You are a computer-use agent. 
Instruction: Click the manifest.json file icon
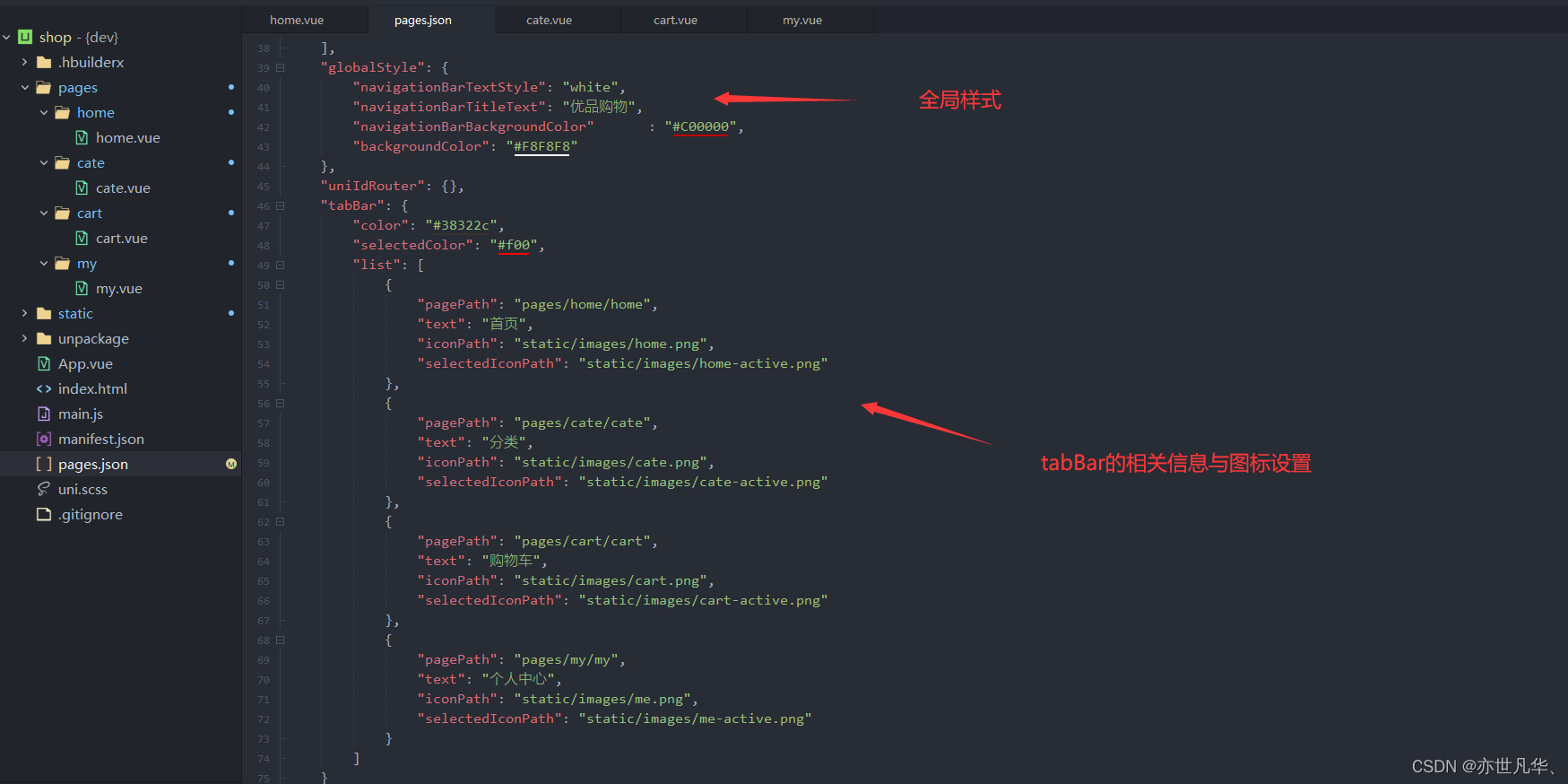pyautogui.click(x=44, y=439)
